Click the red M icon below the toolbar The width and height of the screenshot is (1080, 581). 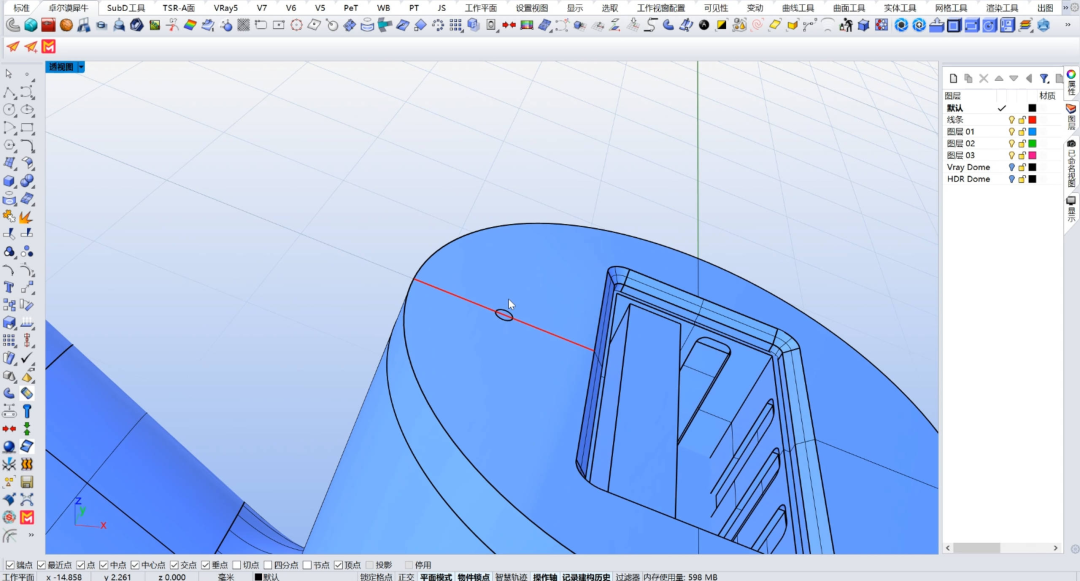click(48, 46)
